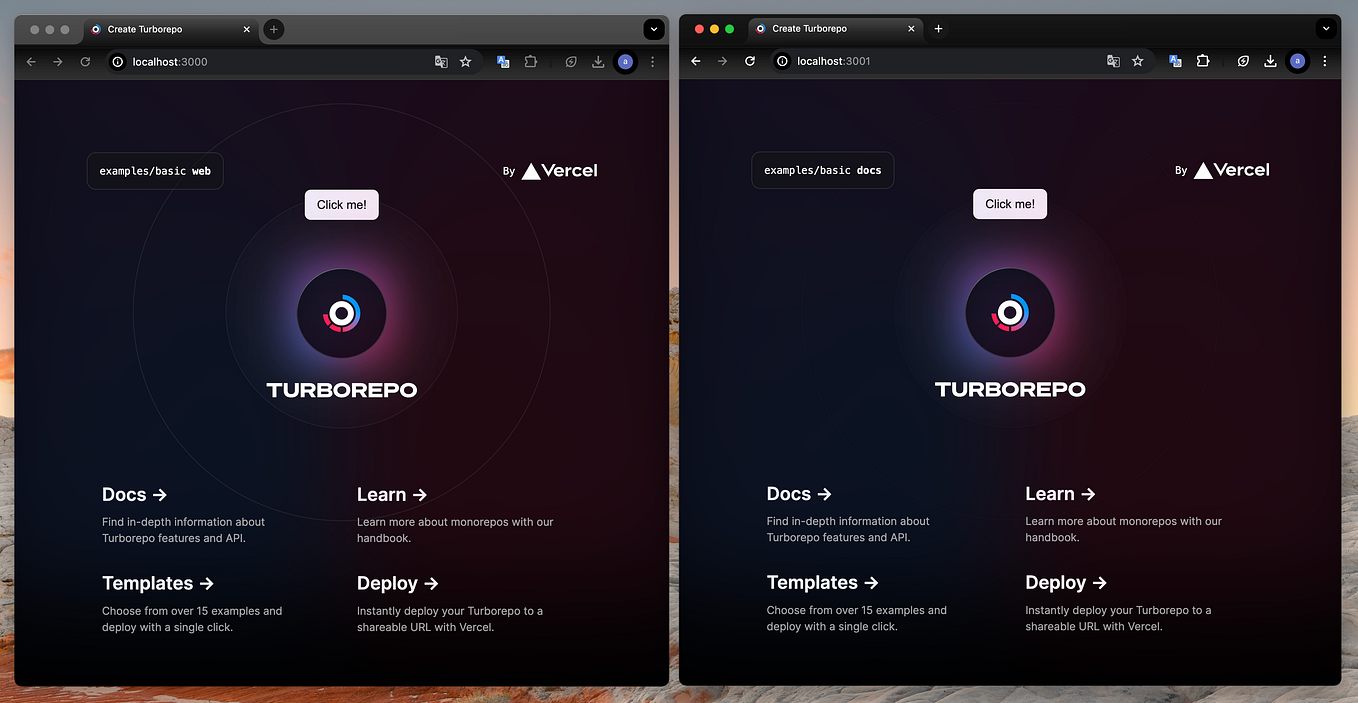Open tab search dropdown in localhost:3001 window
The height and width of the screenshot is (703, 1358).
tap(1326, 29)
